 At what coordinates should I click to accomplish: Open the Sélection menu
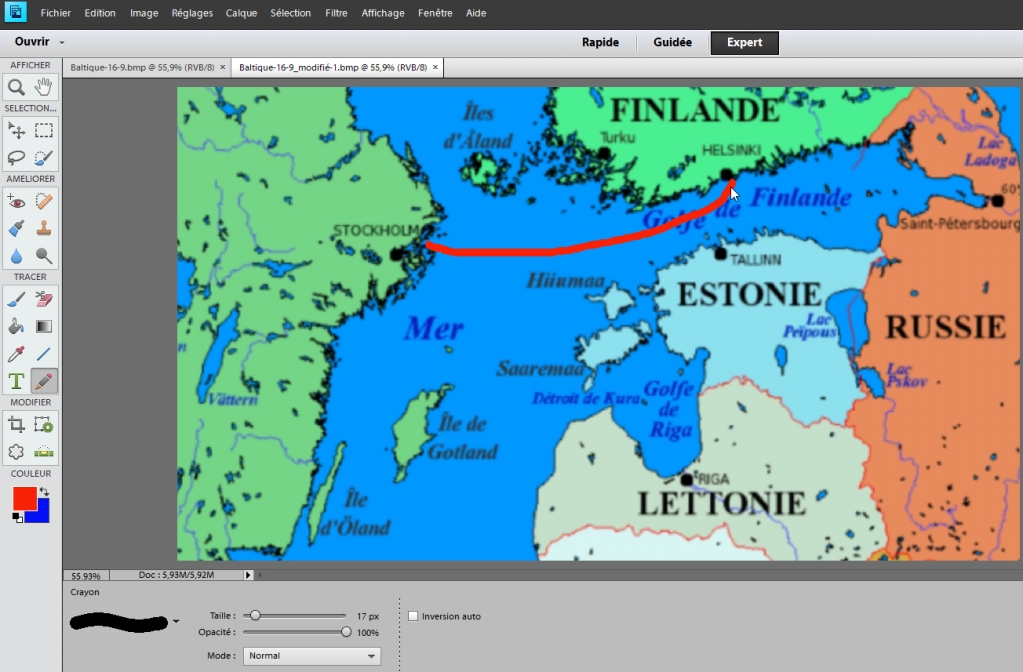(290, 13)
